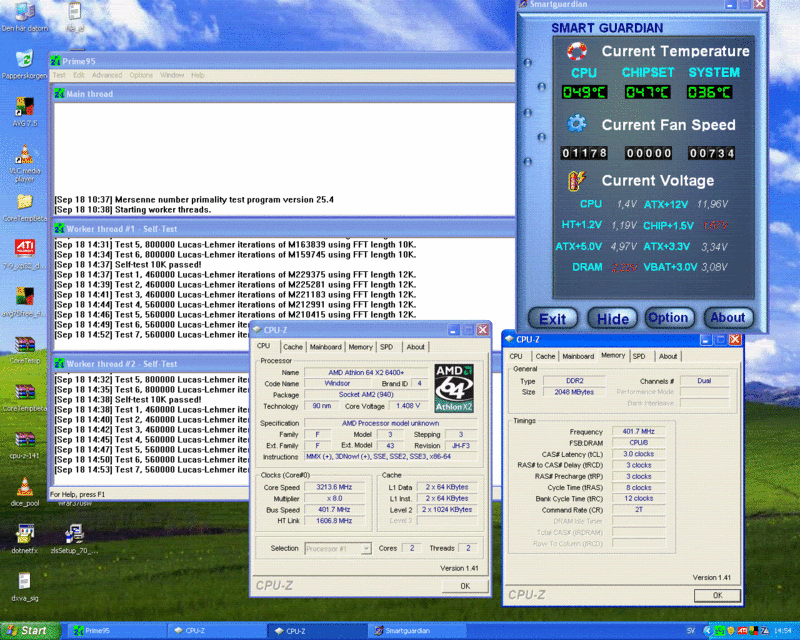This screenshot has height=640, width=800.
Task: Open the avg75free installer icon
Action: [24, 297]
